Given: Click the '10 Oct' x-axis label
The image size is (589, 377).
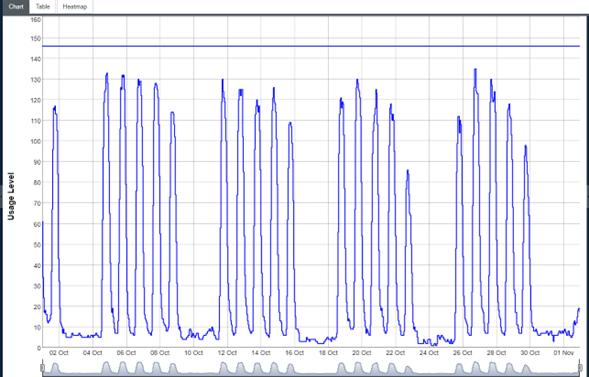Looking at the screenshot, I should (x=193, y=353).
